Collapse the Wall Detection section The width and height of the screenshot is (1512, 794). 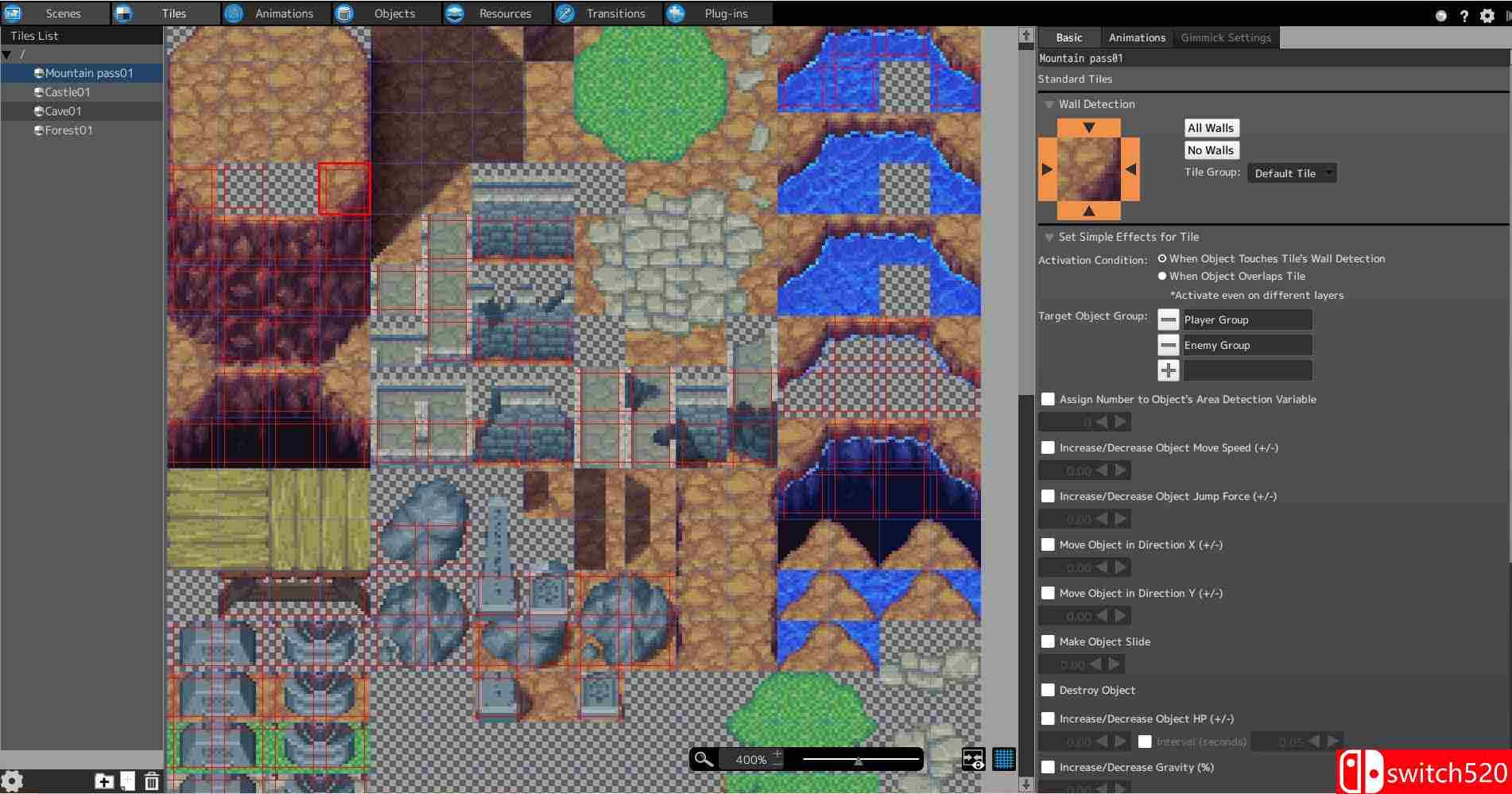pyautogui.click(x=1049, y=104)
